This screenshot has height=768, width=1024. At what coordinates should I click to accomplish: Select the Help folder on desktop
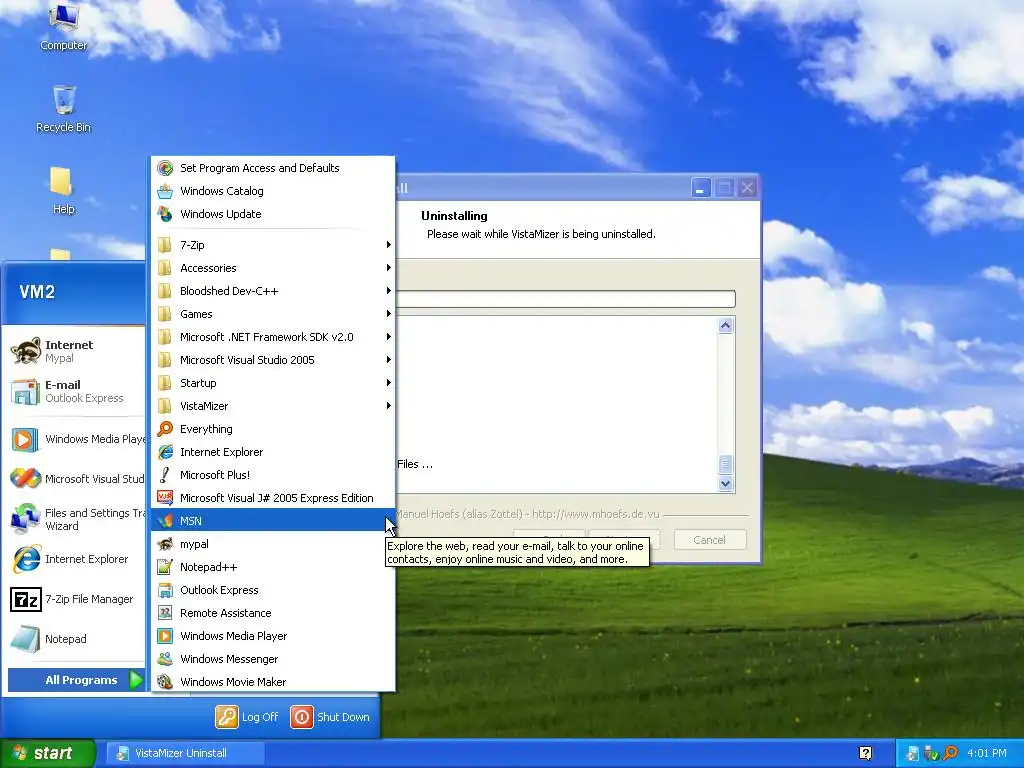coord(61,182)
